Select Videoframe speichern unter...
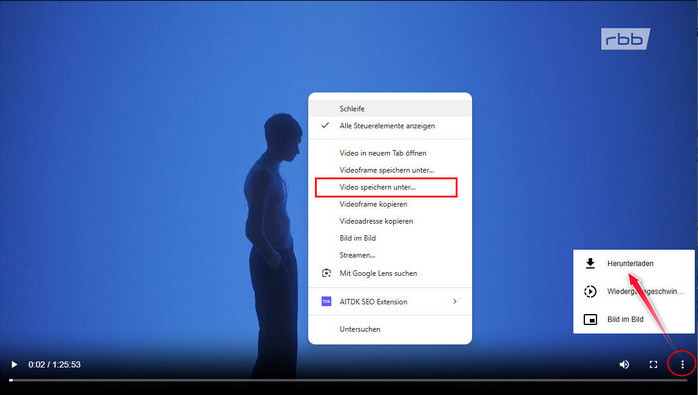 (x=390, y=170)
